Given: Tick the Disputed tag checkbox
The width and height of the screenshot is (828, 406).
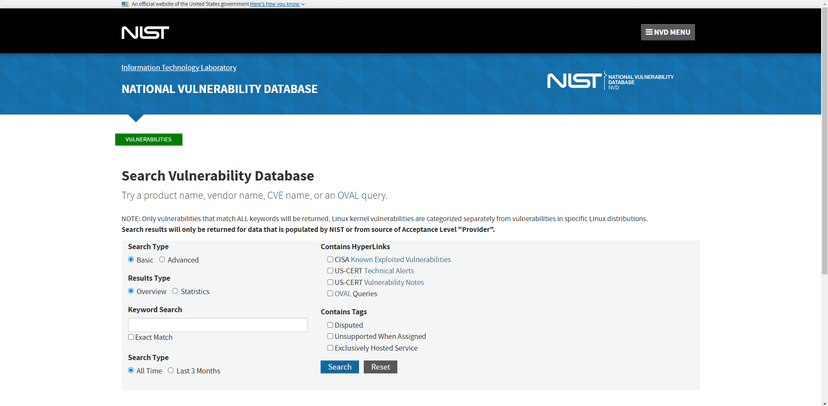Looking at the screenshot, I should pos(330,325).
